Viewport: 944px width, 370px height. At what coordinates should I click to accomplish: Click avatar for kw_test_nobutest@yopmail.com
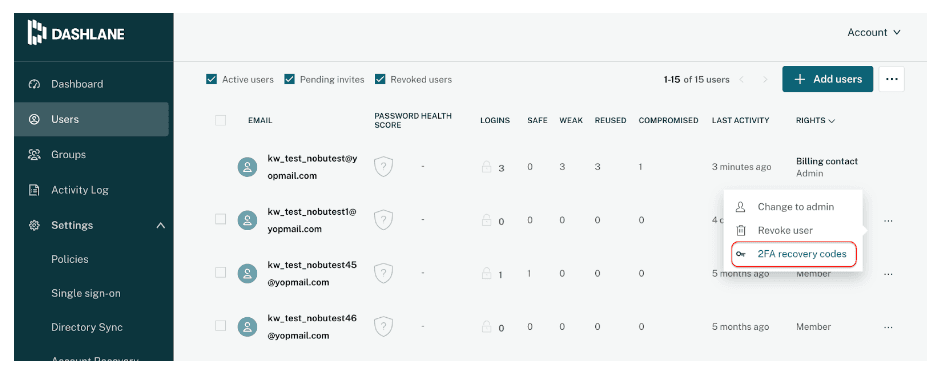(247, 167)
